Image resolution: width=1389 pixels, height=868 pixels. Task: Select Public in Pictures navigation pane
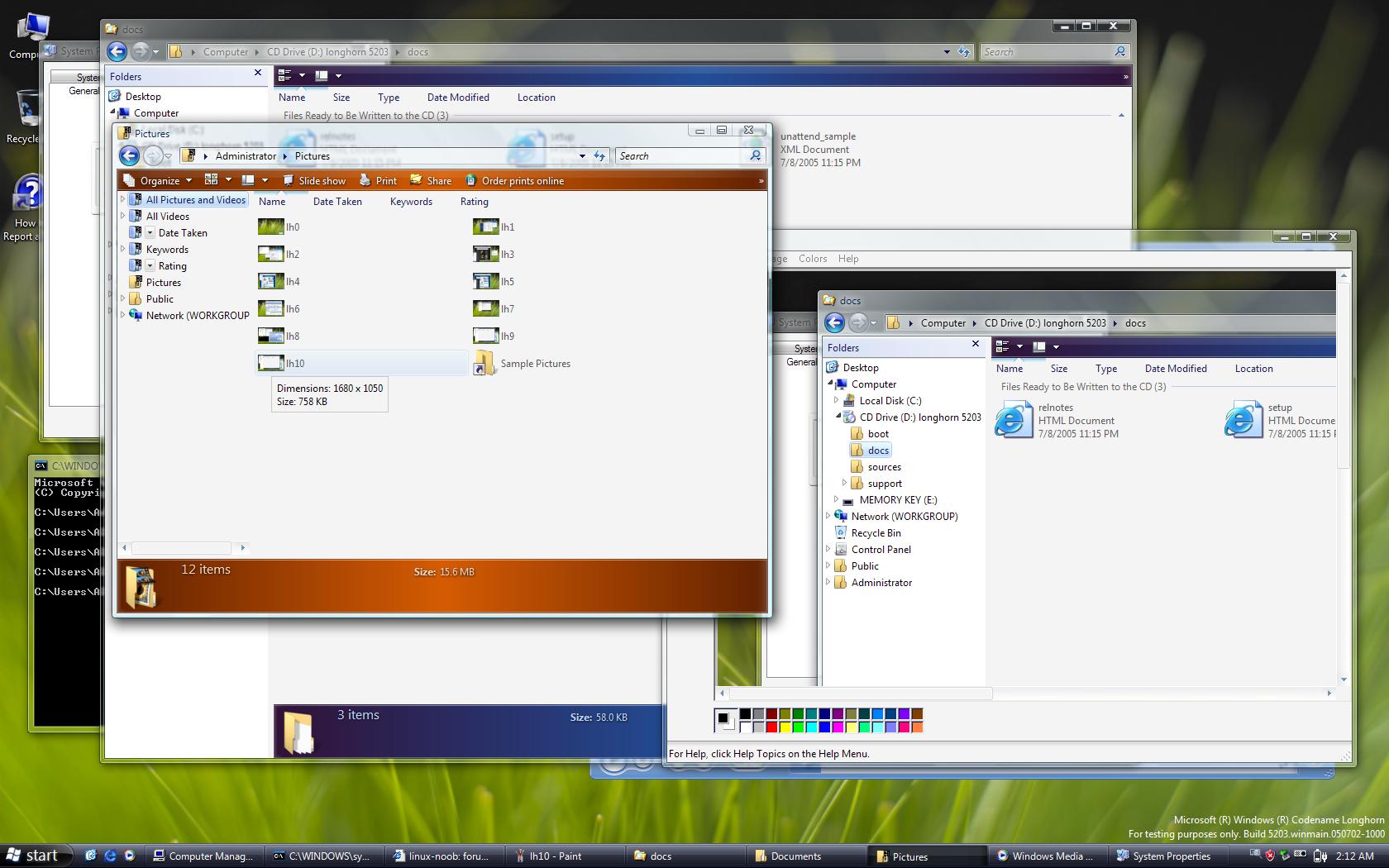coord(160,298)
